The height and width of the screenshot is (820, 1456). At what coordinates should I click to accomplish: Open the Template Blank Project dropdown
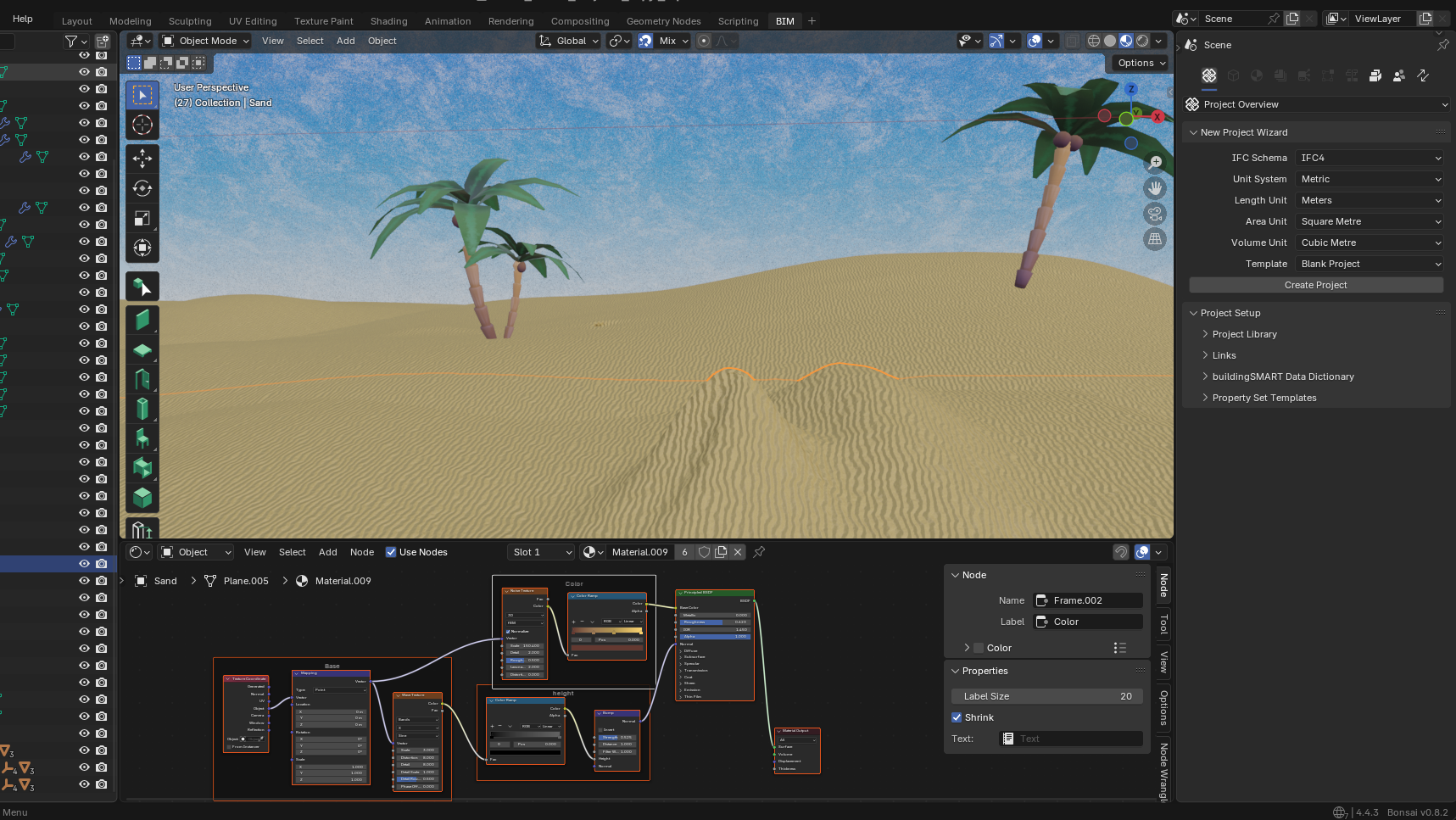(1370, 264)
